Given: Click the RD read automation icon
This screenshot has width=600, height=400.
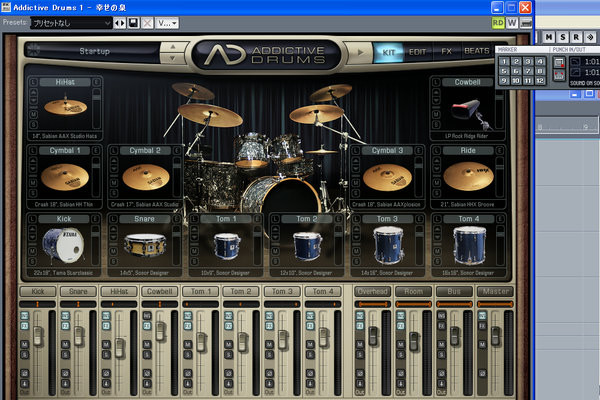Looking at the screenshot, I should tap(498, 23).
